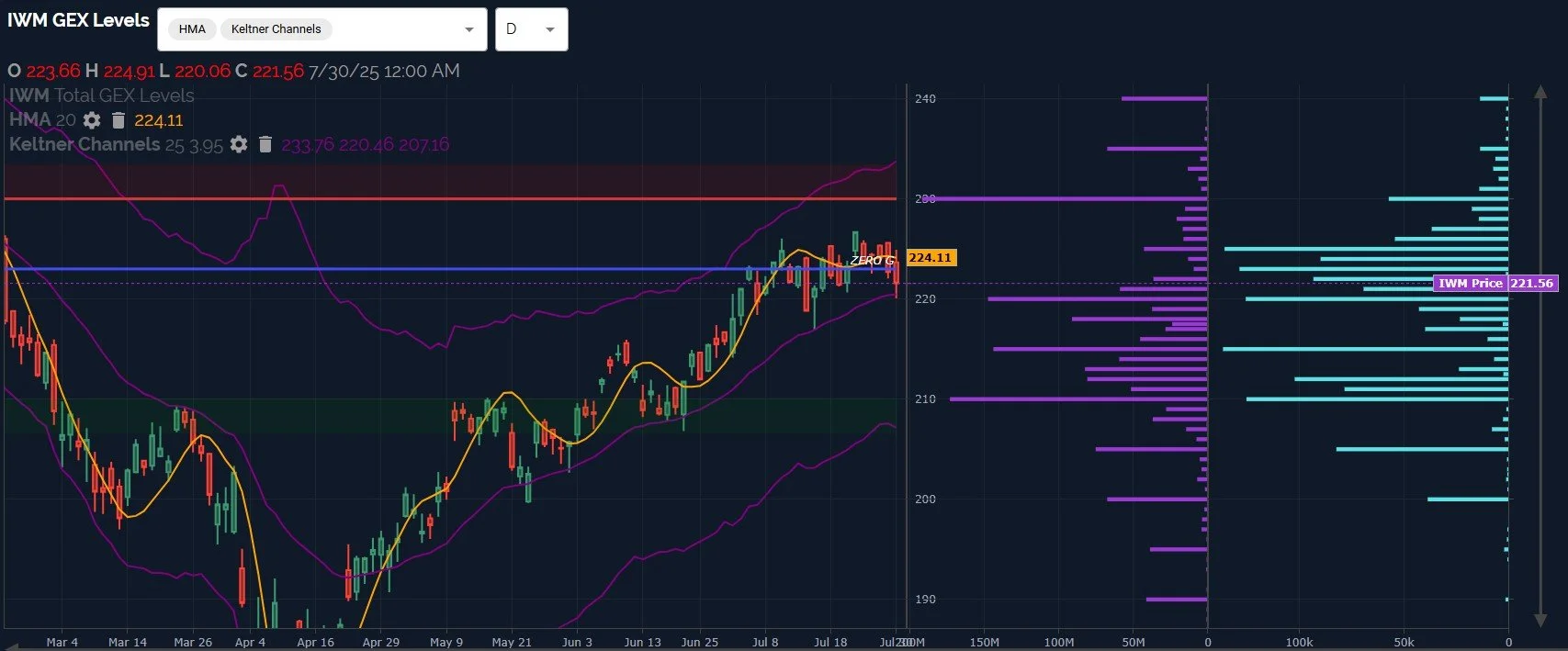The width and height of the screenshot is (1568, 651).
Task: Click the ZERO G line label
Action: pos(871,261)
